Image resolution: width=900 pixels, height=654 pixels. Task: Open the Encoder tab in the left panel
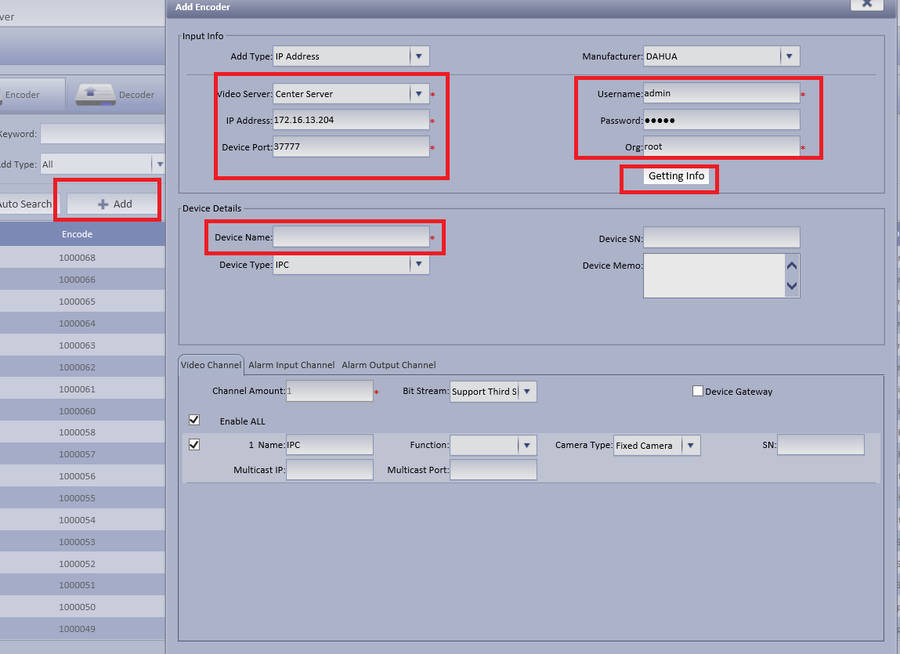click(32, 95)
